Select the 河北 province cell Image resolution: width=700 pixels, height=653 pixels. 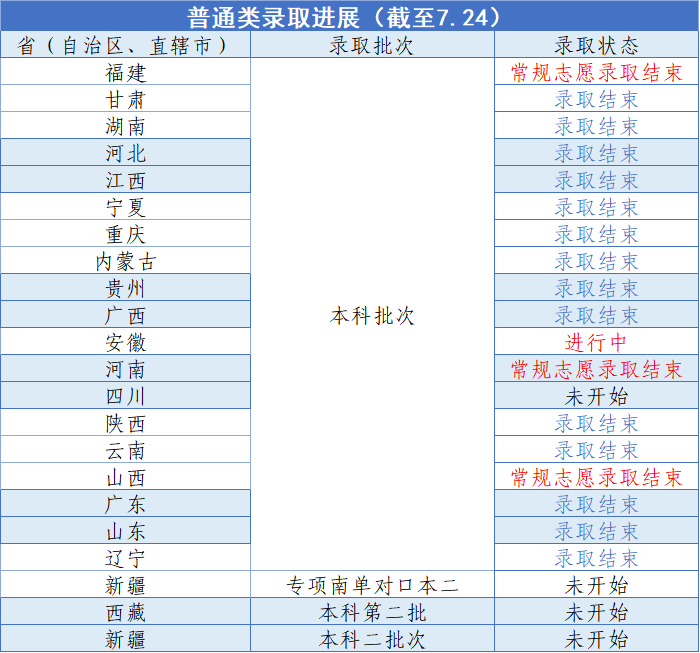point(125,153)
